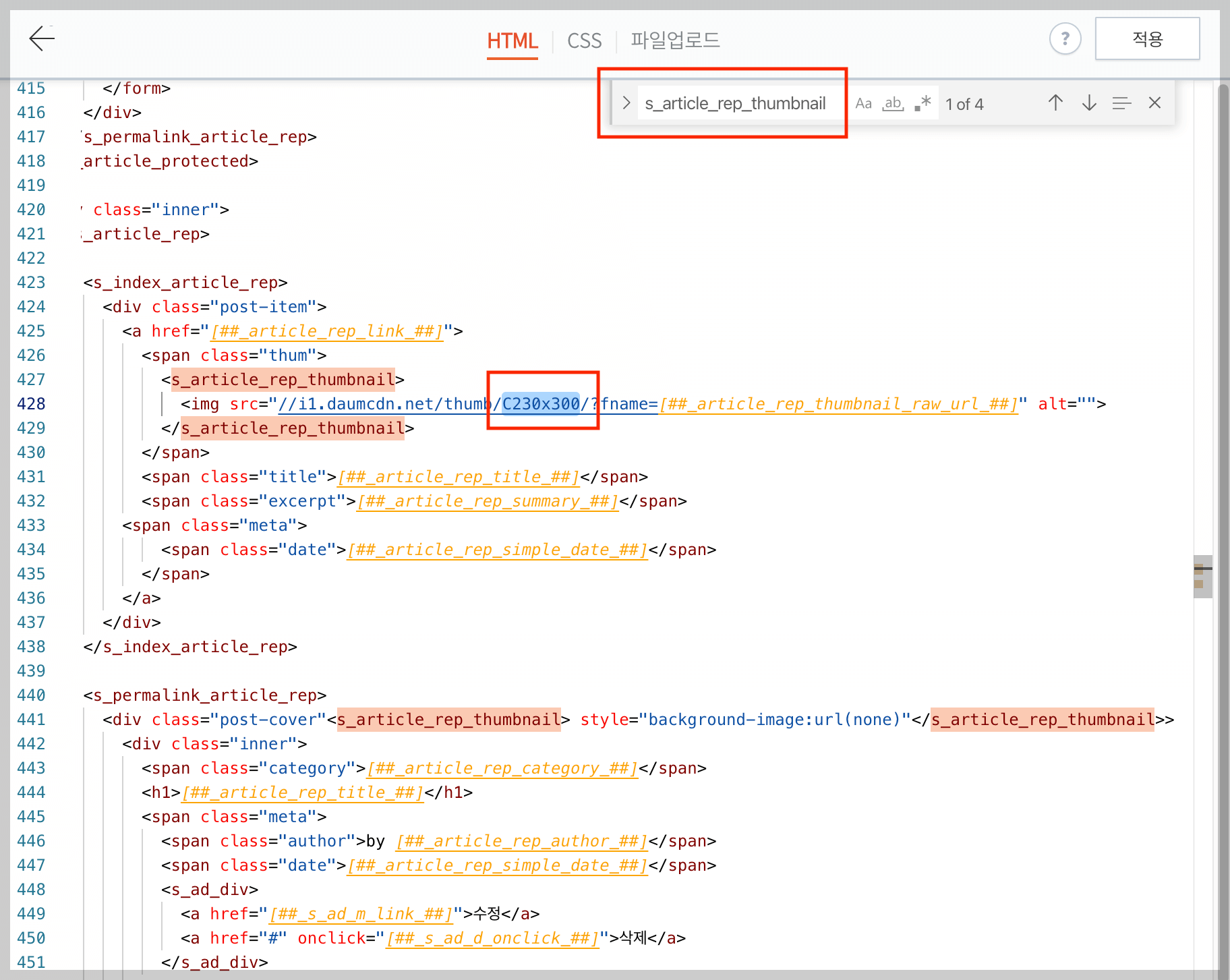Click the closing s_article_rep_thumbnail on line 429
Viewport: 1230px width, 980px height.
point(293,428)
